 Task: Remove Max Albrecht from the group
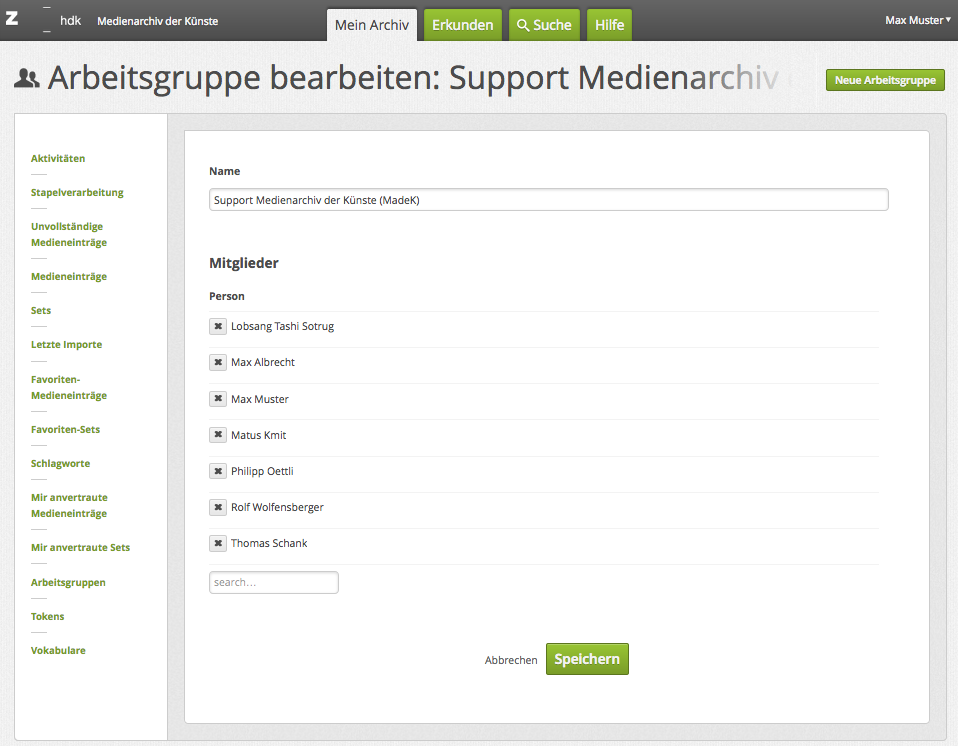pos(218,362)
